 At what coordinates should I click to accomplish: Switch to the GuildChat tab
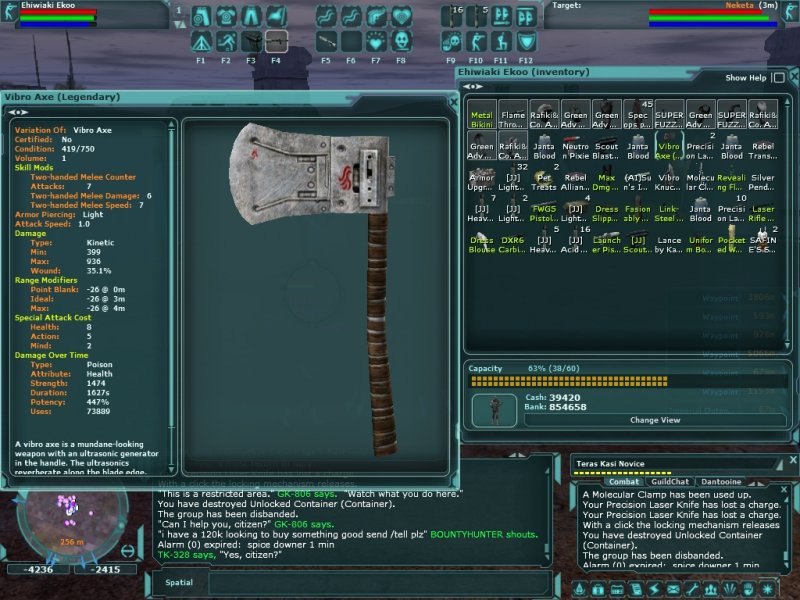click(x=669, y=482)
